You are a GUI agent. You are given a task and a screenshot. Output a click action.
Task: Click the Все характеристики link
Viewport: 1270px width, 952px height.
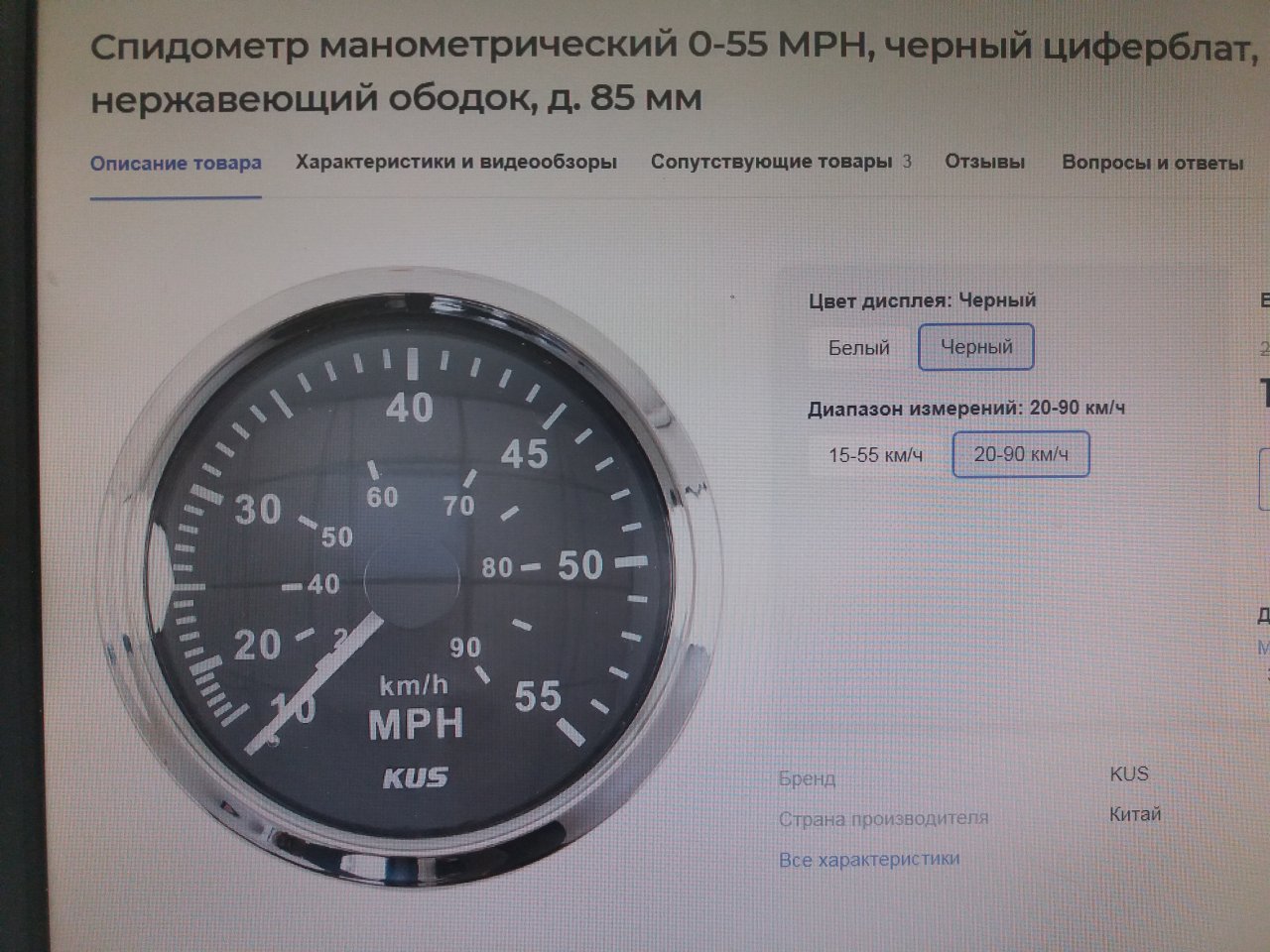(869, 859)
